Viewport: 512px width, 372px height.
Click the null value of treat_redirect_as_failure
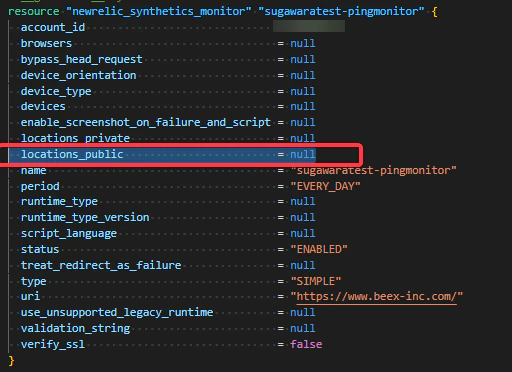303,265
